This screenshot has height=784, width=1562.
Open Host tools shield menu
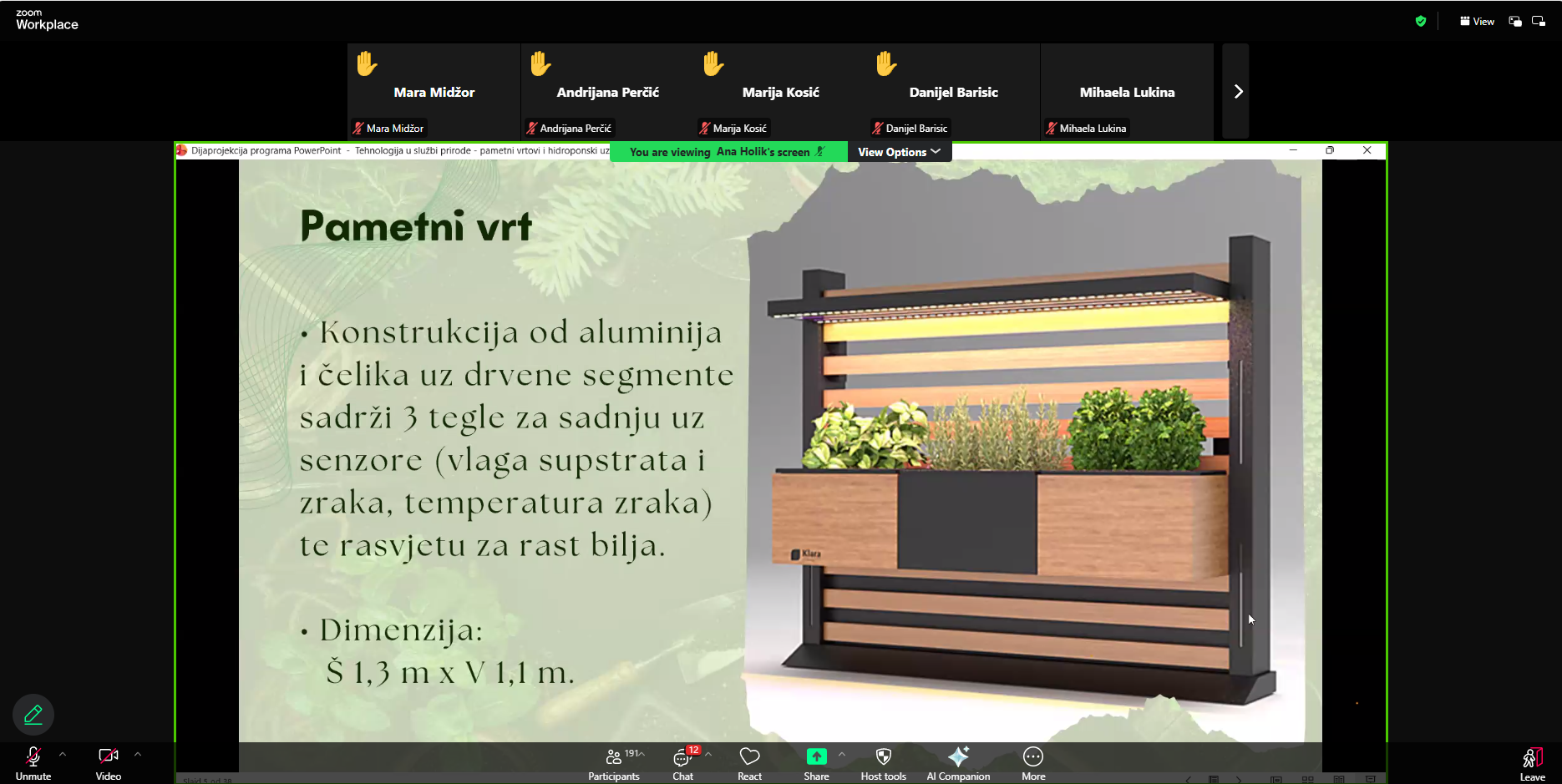[883, 761]
